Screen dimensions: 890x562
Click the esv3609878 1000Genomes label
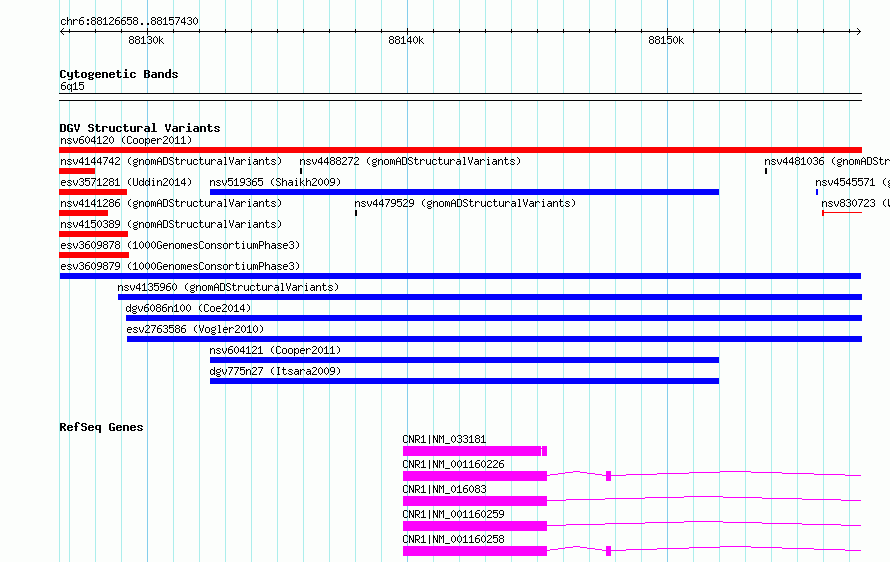(180, 245)
